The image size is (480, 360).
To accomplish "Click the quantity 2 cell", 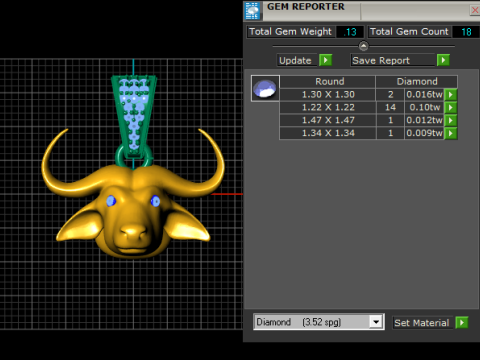I will (x=390, y=95).
